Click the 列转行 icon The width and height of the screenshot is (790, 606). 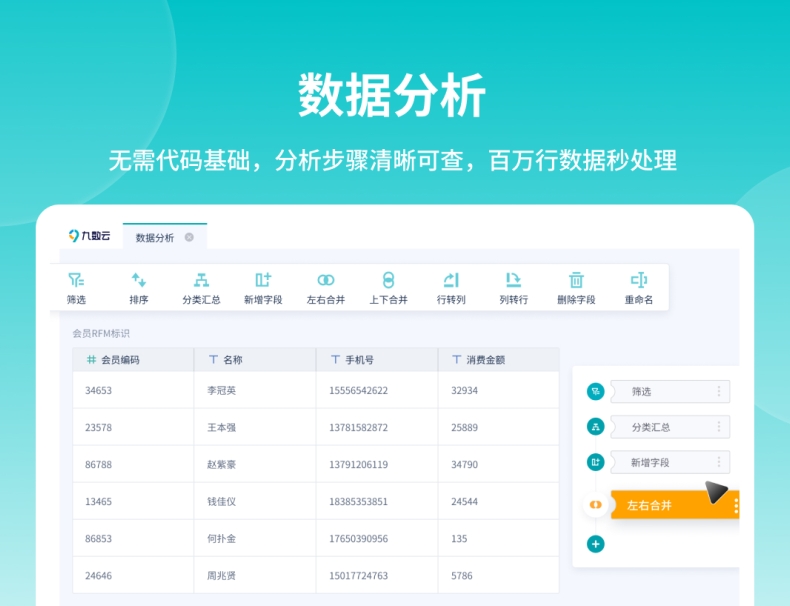[x=513, y=280]
